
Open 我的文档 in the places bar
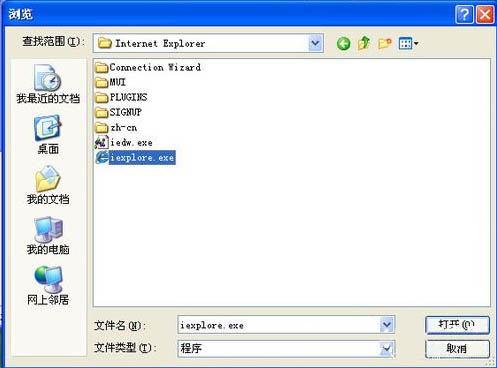tap(48, 185)
